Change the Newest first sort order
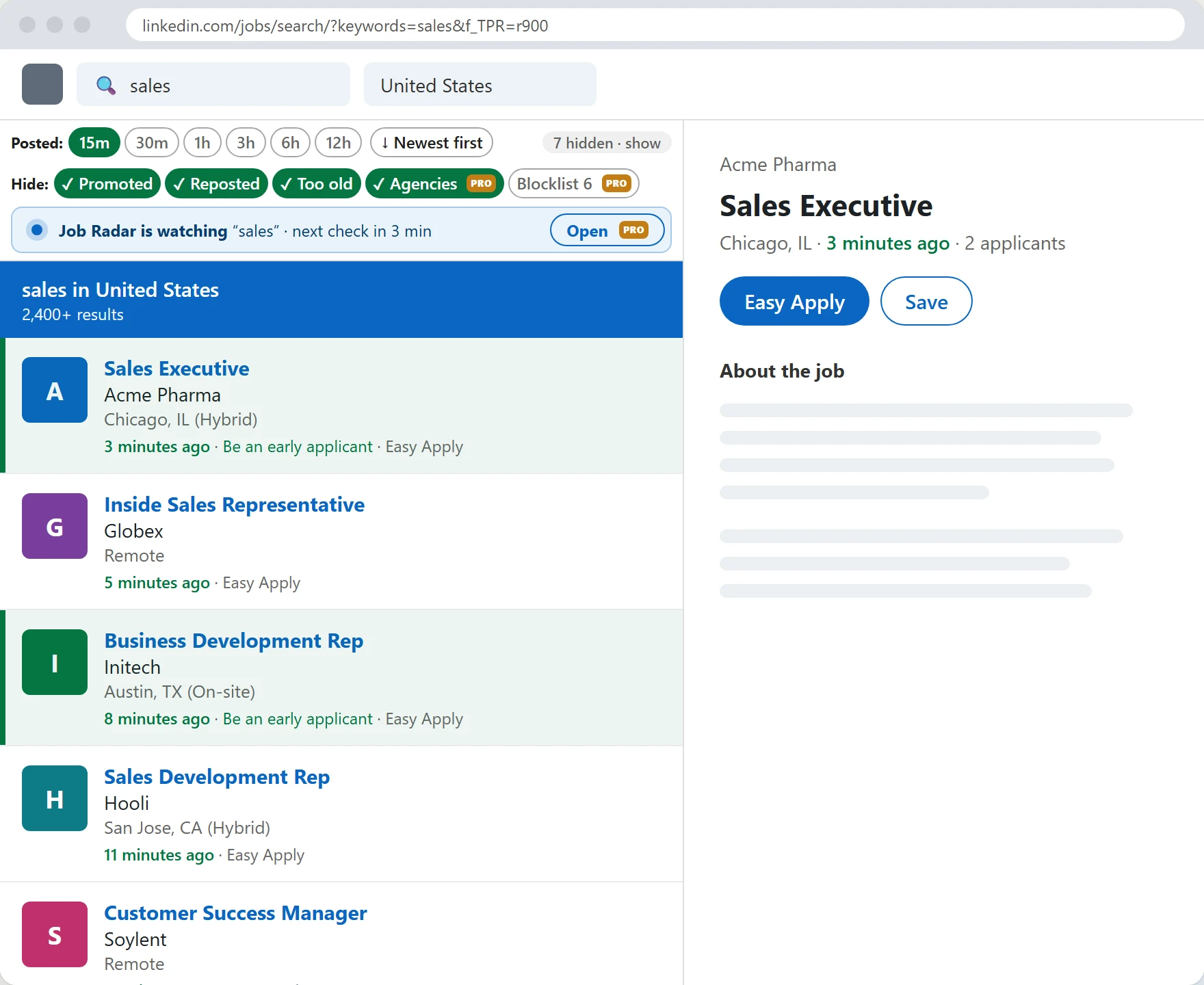Screen dimensions: 1204x985 point(432,142)
